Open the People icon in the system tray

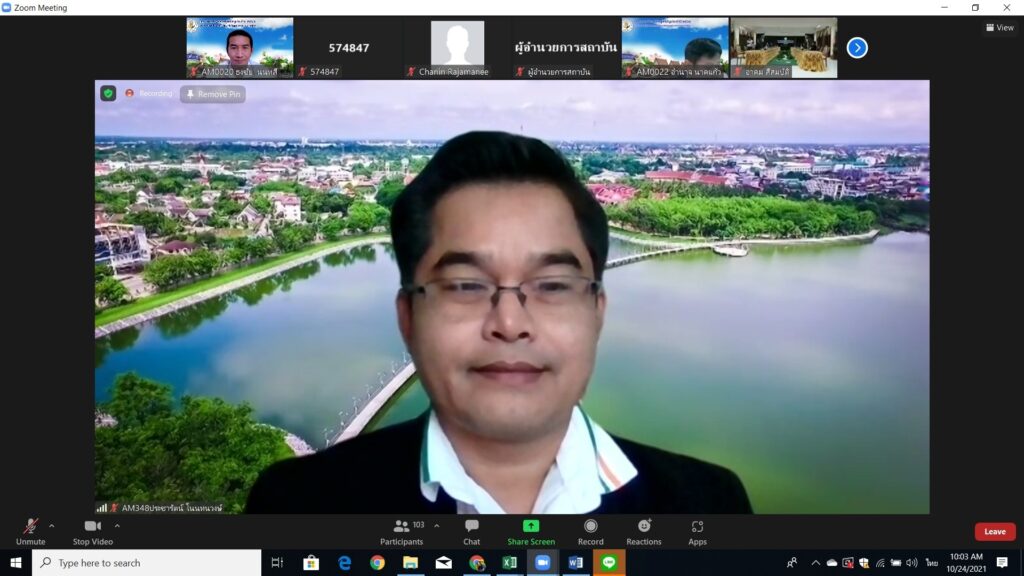click(x=792, y=563)
